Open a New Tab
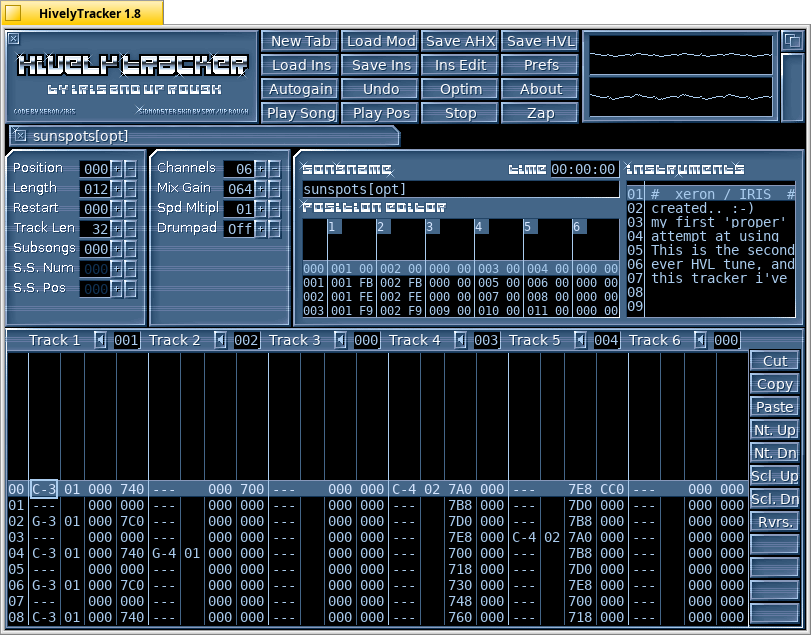Image resolution: width=811 pixels, height=635 pixels. pos(300,41)
